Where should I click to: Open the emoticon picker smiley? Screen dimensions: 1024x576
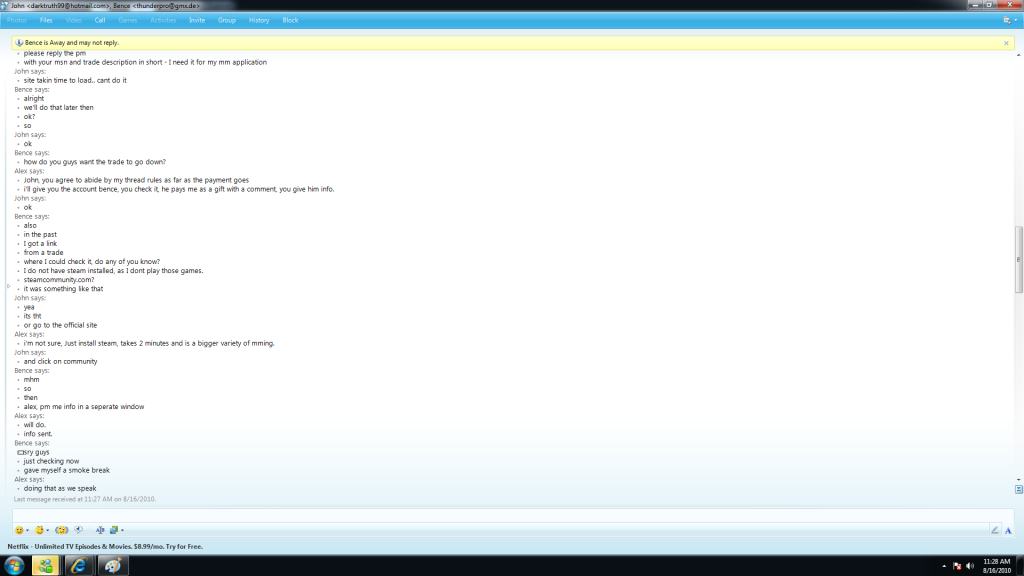pos(19,530)
